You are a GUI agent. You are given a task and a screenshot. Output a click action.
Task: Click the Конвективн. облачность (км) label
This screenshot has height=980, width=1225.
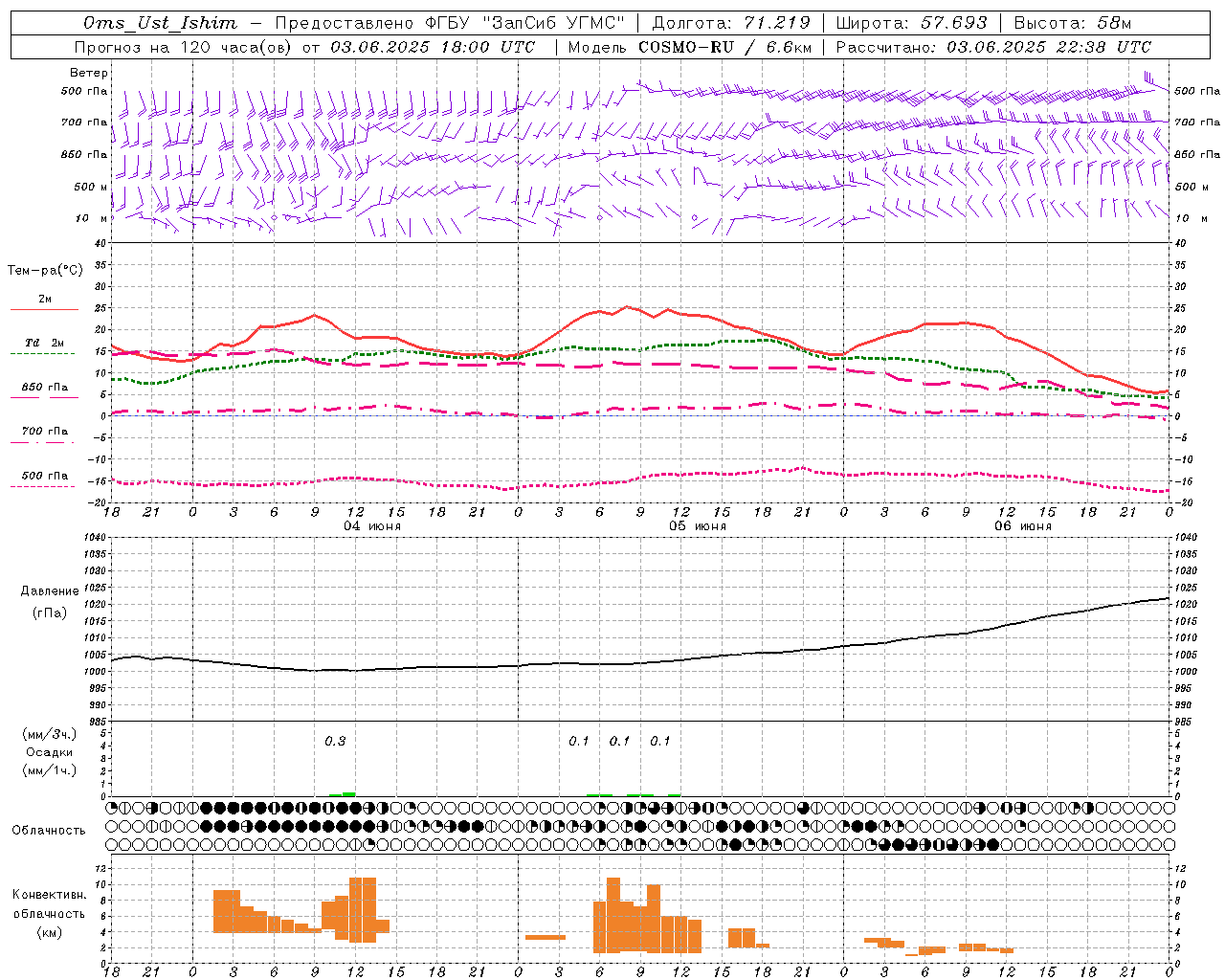pos(49,913)
